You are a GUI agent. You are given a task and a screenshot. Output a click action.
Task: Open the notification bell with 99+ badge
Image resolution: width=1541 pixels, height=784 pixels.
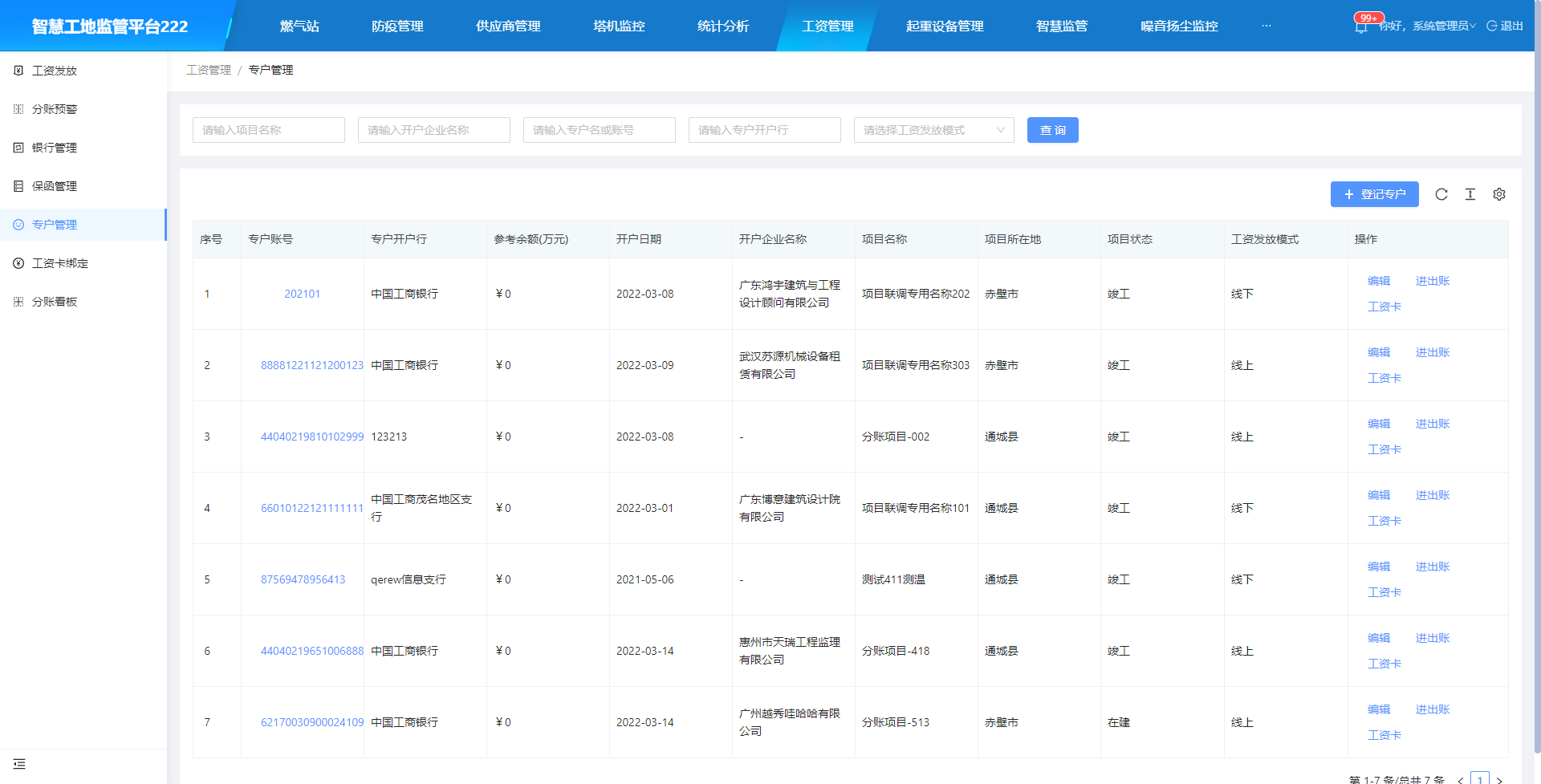(1361, 26)
